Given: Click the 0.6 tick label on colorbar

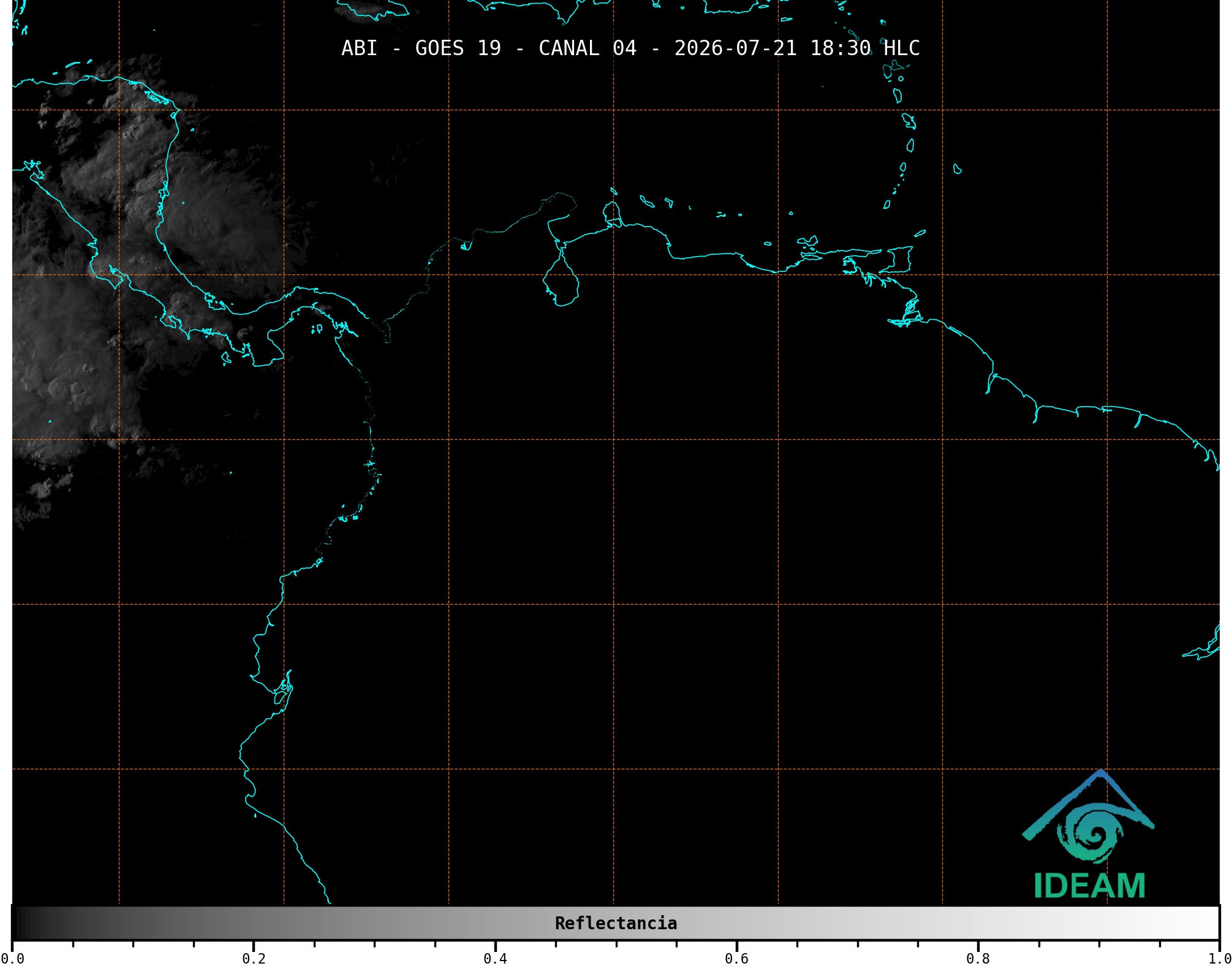Looking at the screenshot, I should (736, 959).
